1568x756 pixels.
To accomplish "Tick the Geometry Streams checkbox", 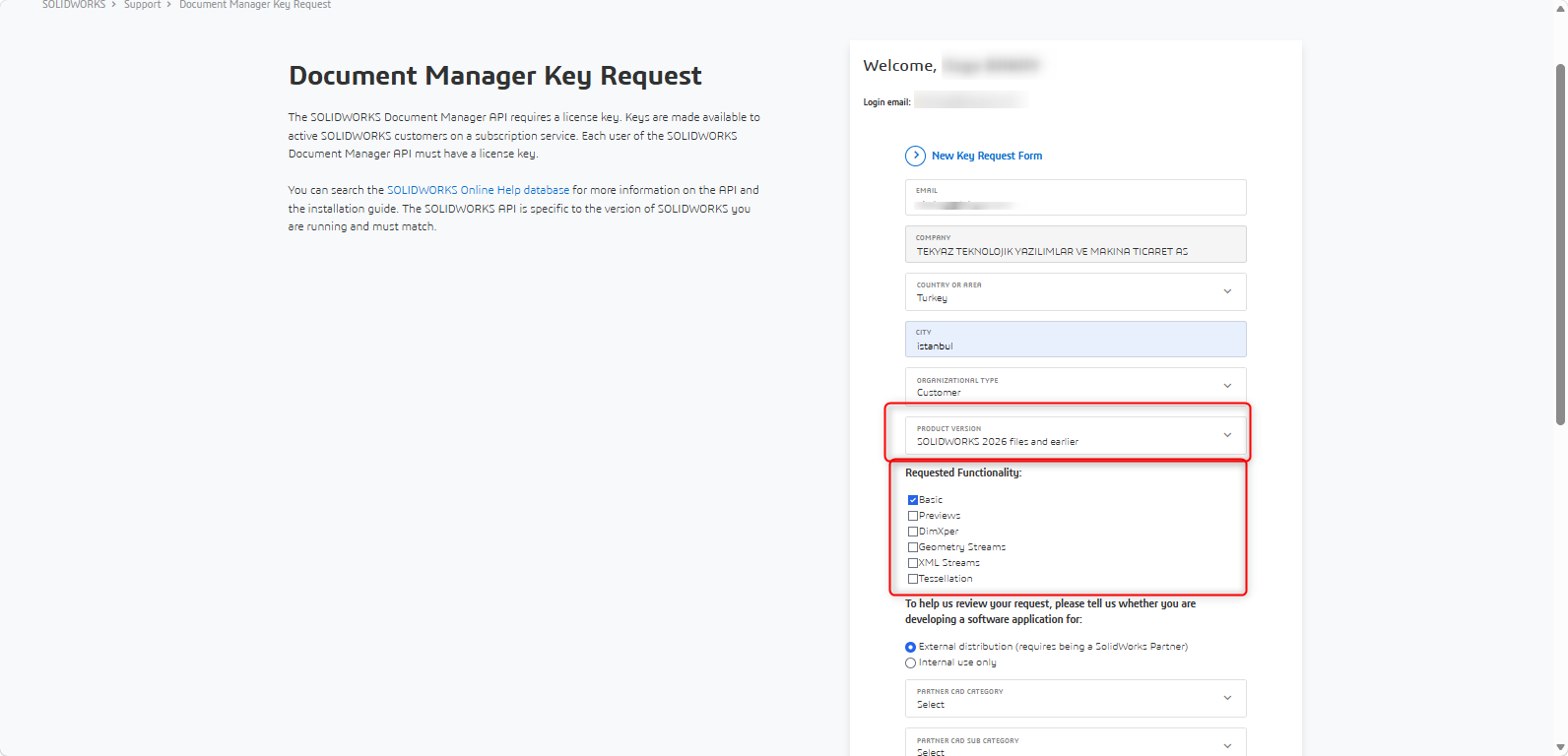I will click(x=913, y=547).
